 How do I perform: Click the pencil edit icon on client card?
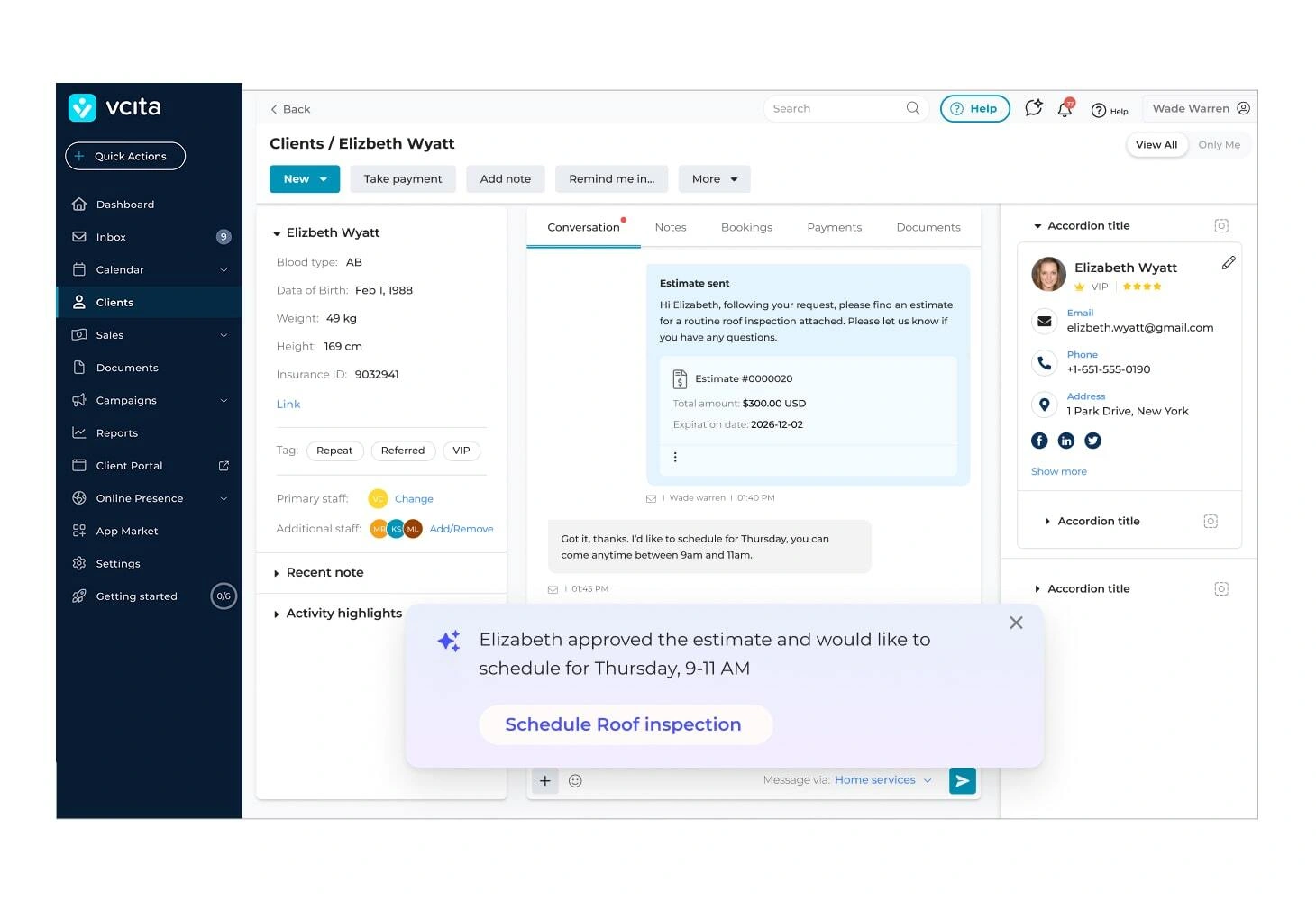point(1228,262)
